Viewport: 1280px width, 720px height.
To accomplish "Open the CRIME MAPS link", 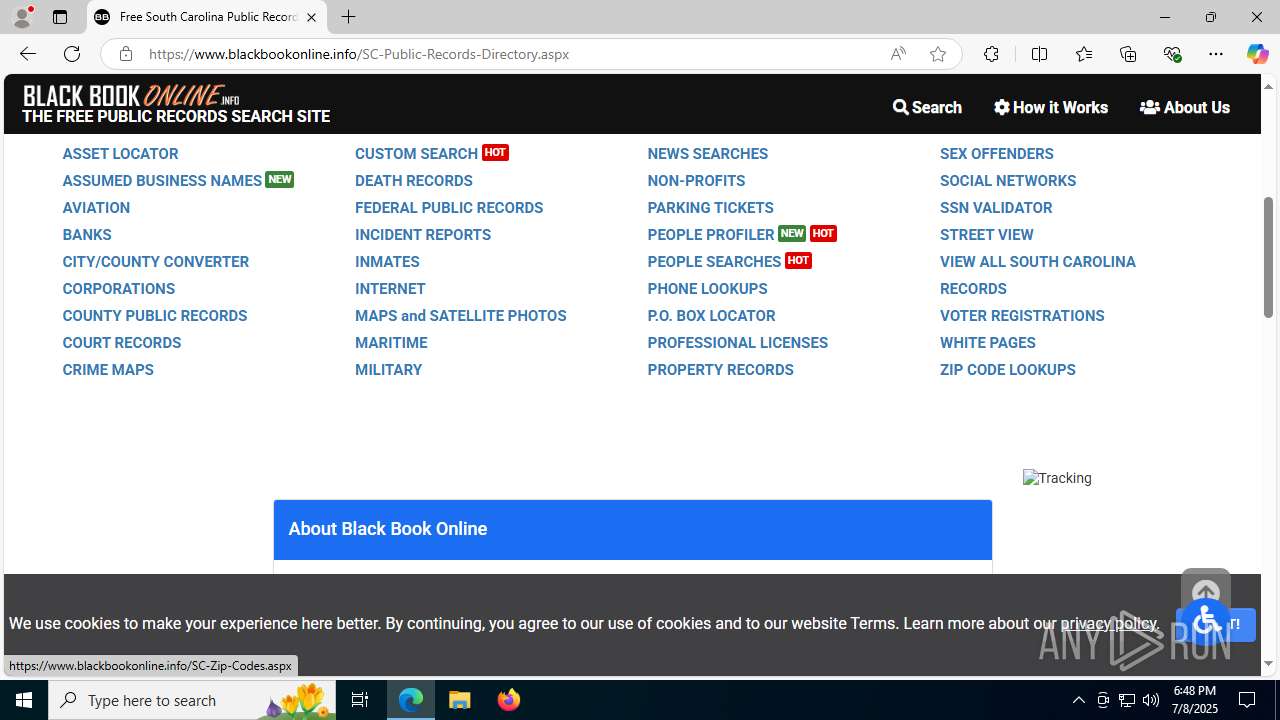I will [x=108, y=370].
